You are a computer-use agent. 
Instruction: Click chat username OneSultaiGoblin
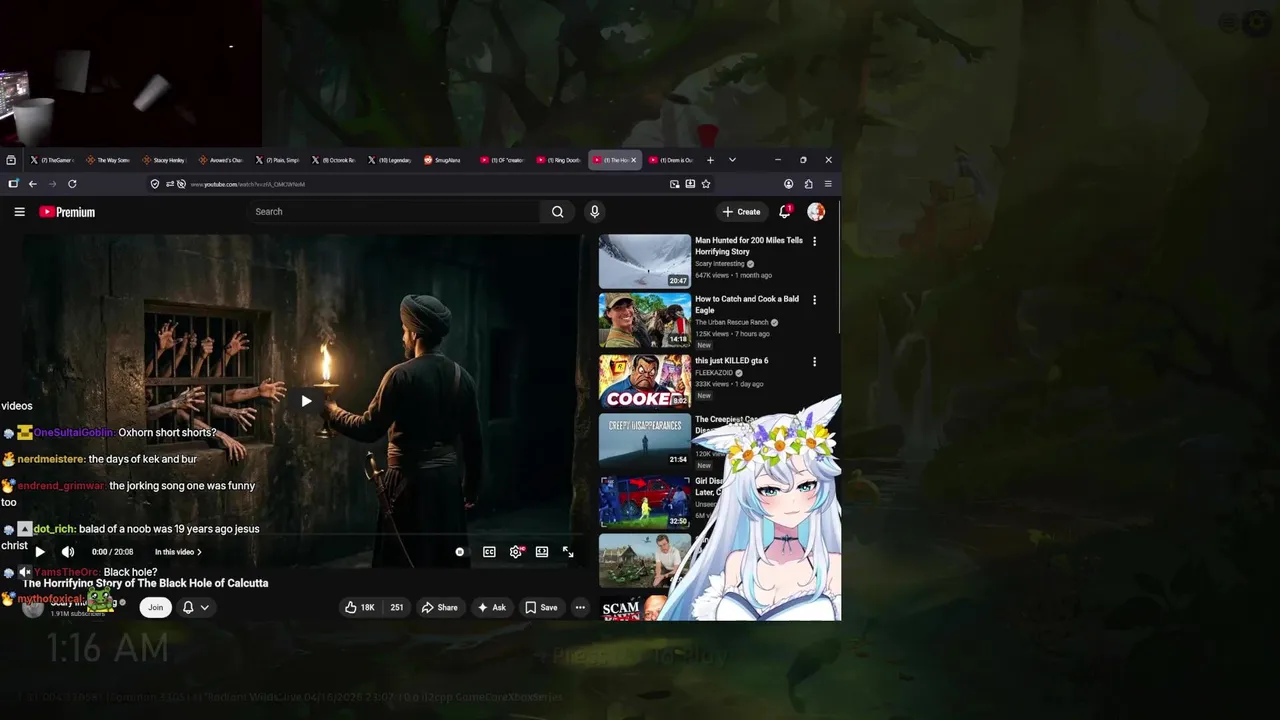click(74, 433)
